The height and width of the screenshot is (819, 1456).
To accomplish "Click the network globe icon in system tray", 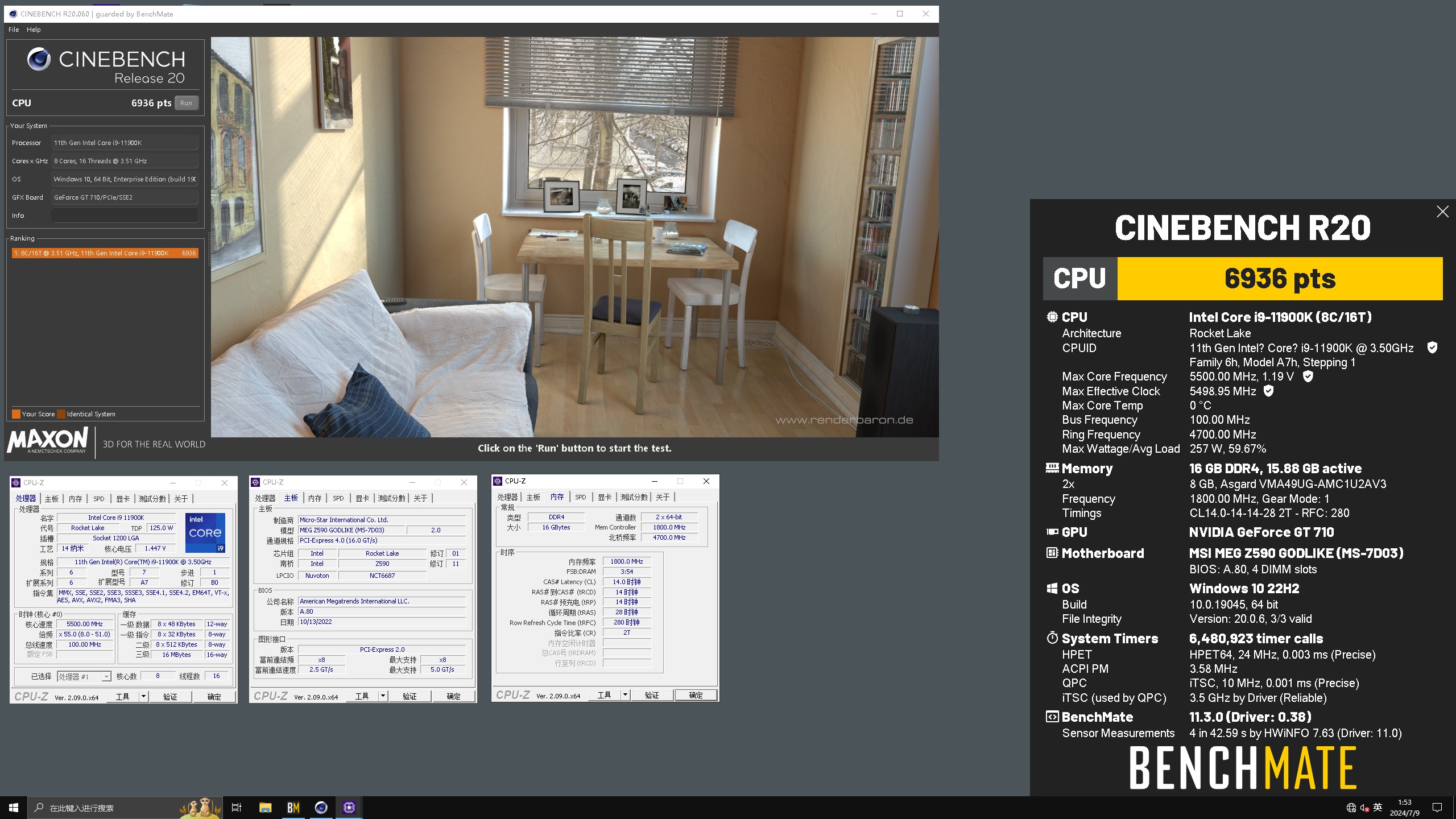I will (1351, 808).
